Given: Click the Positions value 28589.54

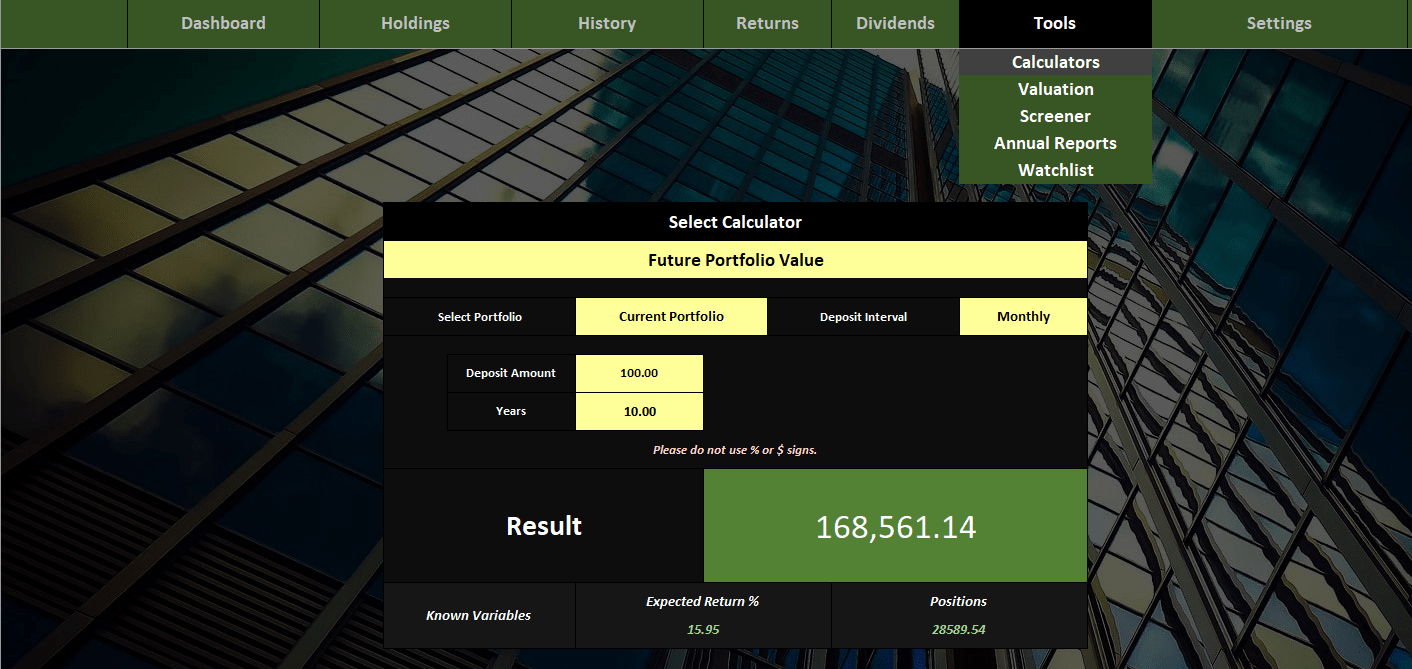Looking at the screenshot, I should click(959, 629).
